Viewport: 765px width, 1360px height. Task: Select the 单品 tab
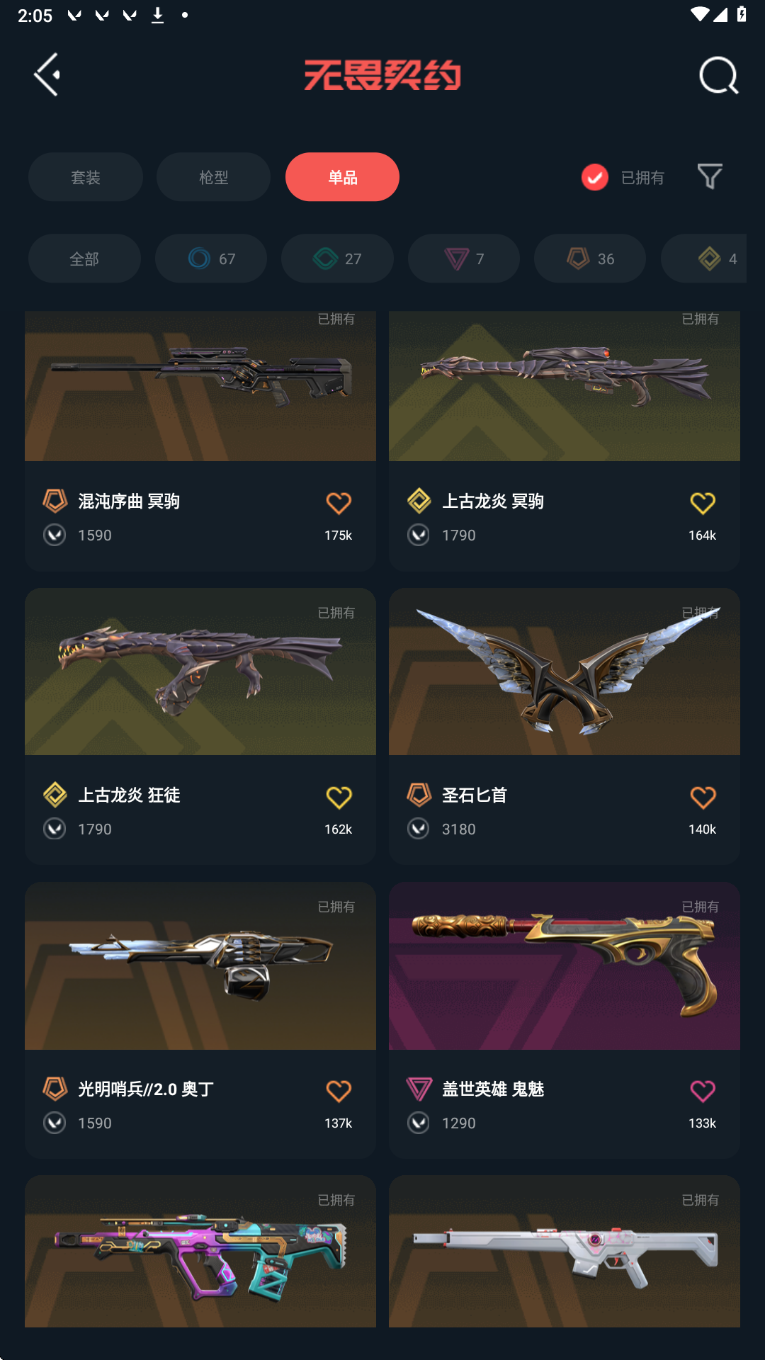pyautogui.click(x=342, y=177)
